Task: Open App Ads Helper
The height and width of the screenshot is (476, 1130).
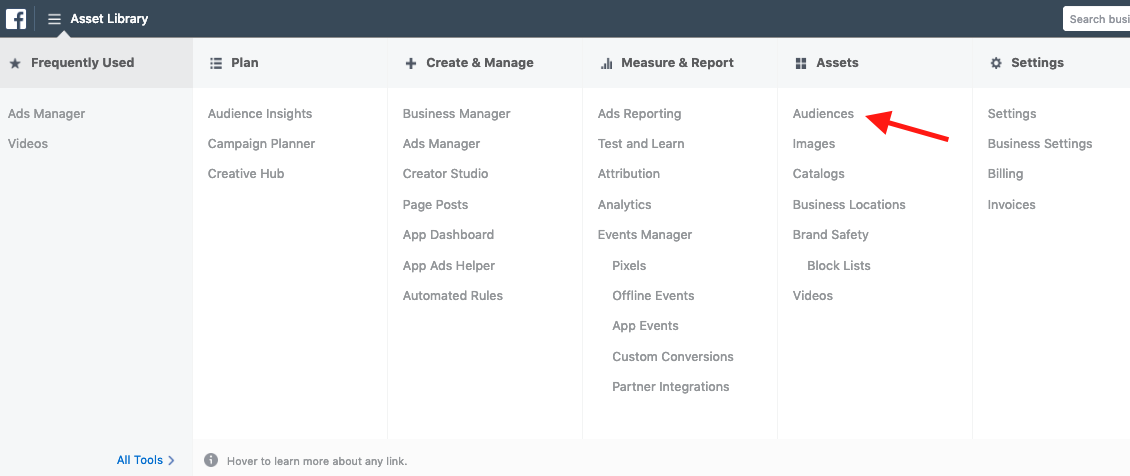Action: coord(449,266)
